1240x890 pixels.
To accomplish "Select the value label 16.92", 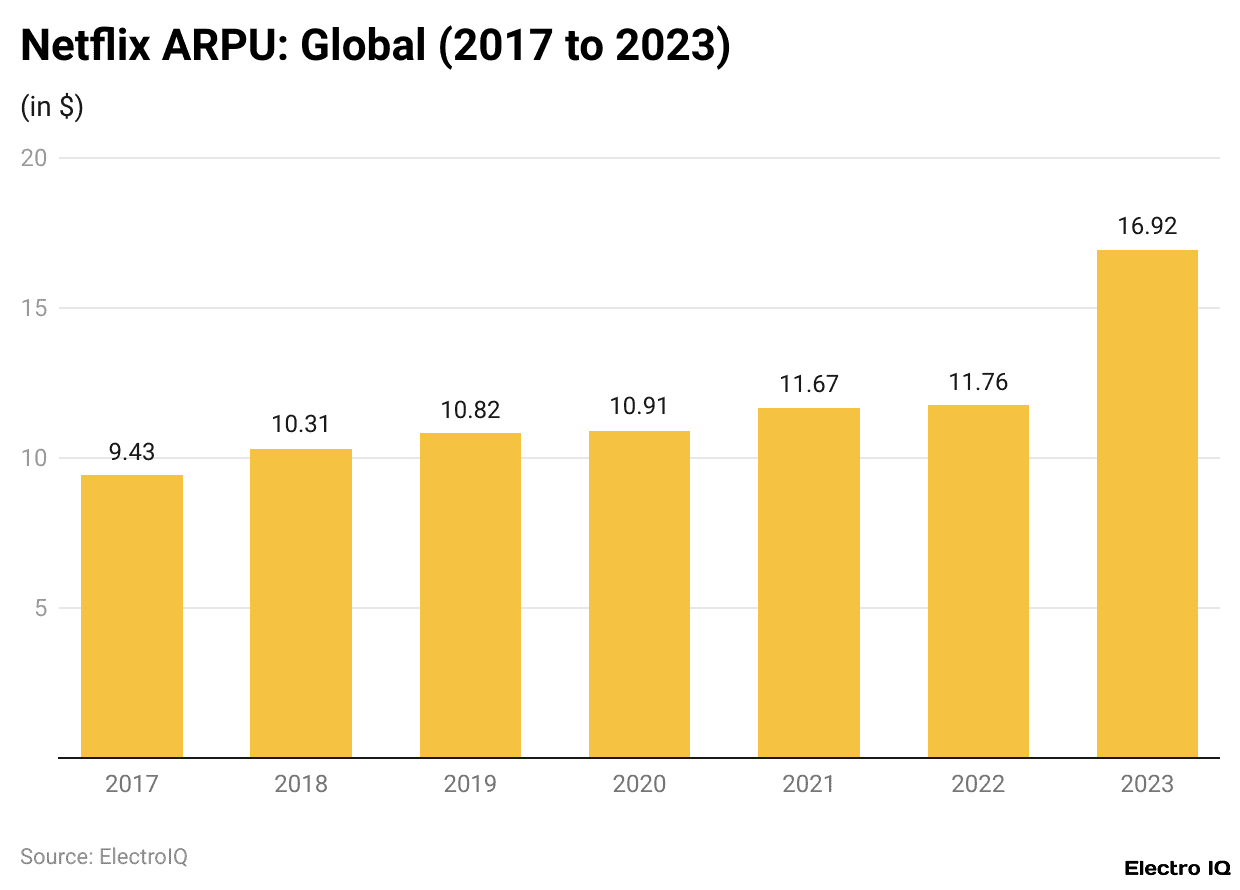I will tap(1146, 226).
